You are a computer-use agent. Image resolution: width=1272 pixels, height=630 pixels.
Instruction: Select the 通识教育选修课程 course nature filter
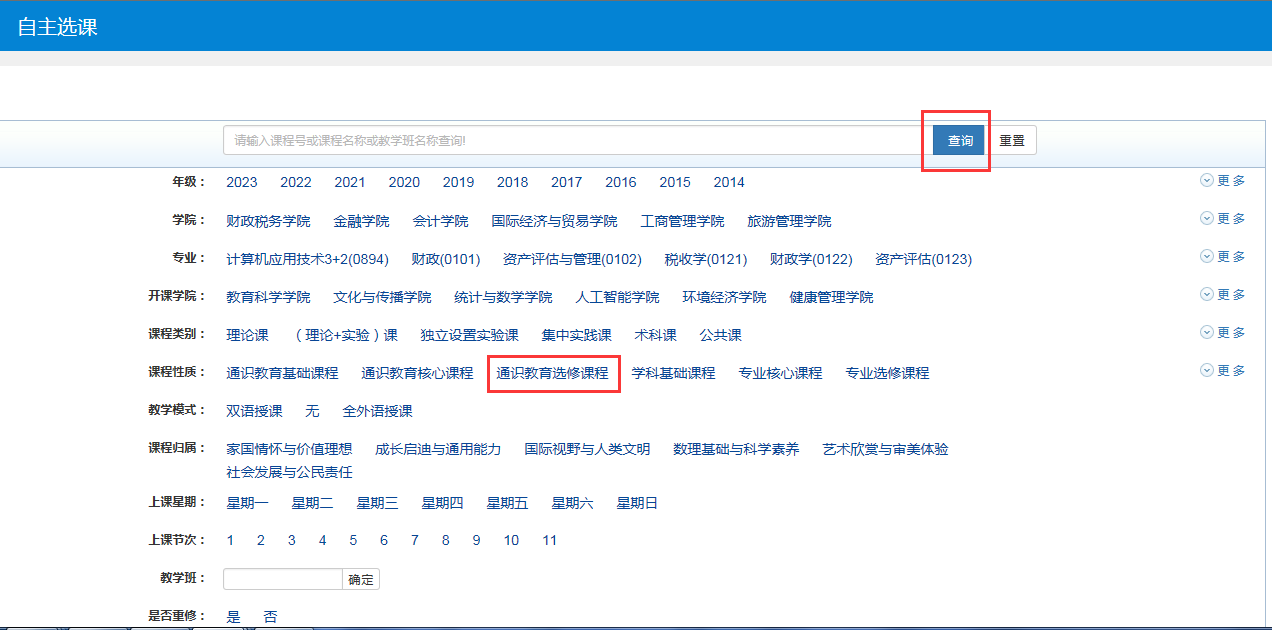552,373
